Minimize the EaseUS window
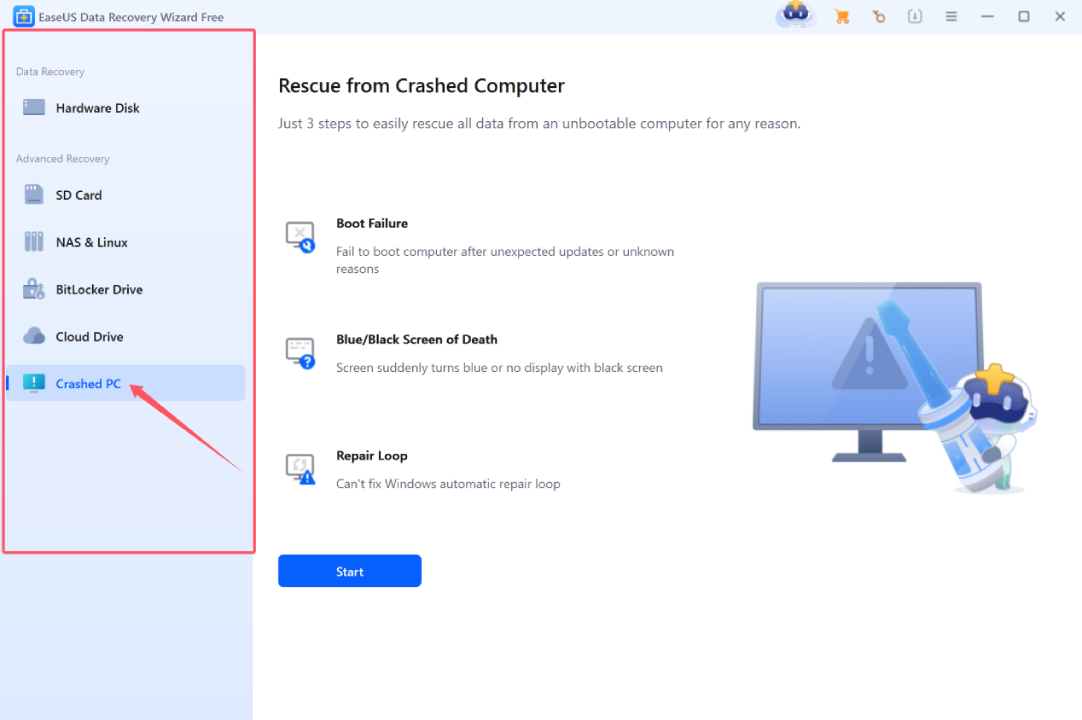This screenshot has width=1082, height=720. (987, 17)
